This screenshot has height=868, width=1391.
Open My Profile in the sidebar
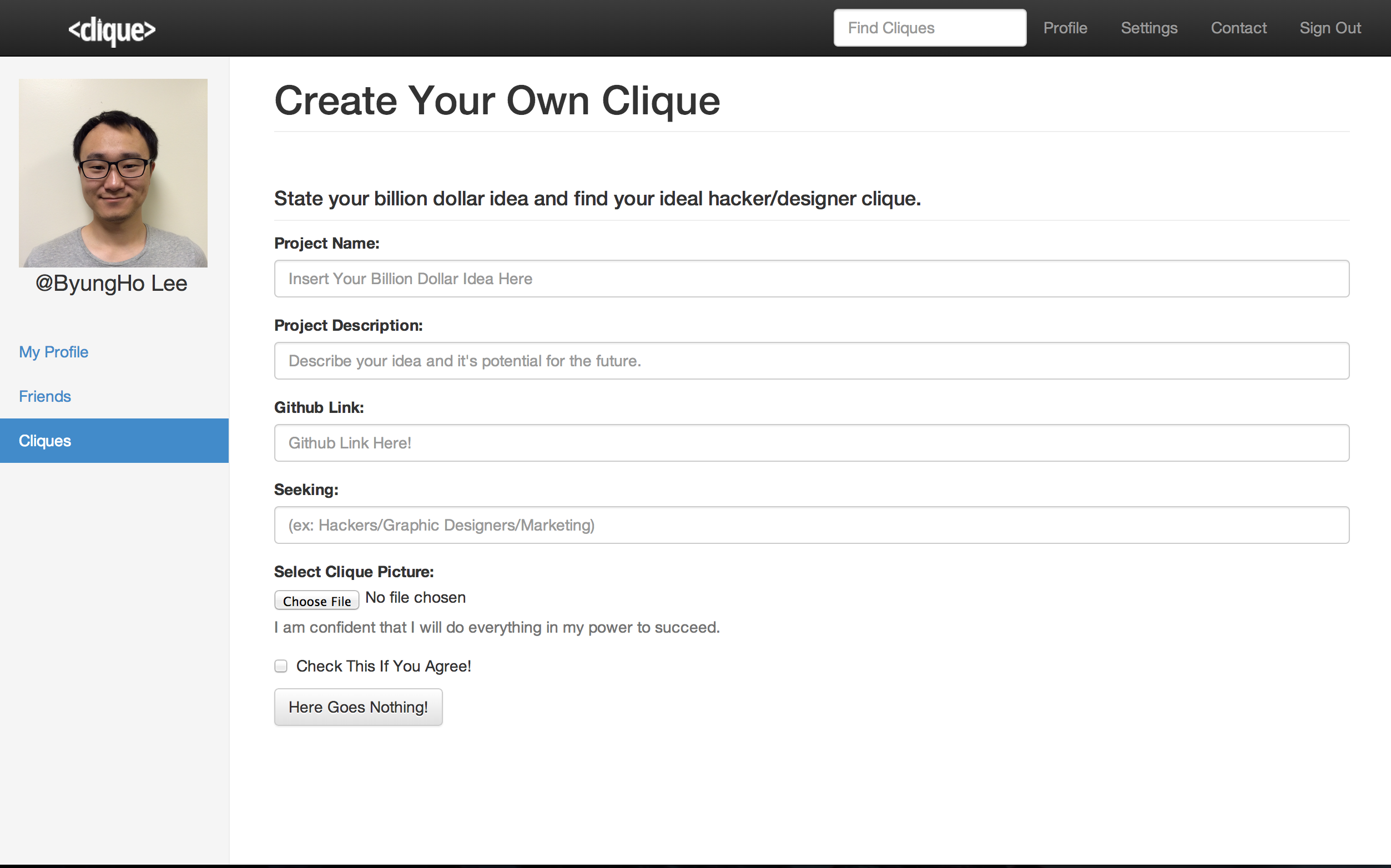pos(53,352)
